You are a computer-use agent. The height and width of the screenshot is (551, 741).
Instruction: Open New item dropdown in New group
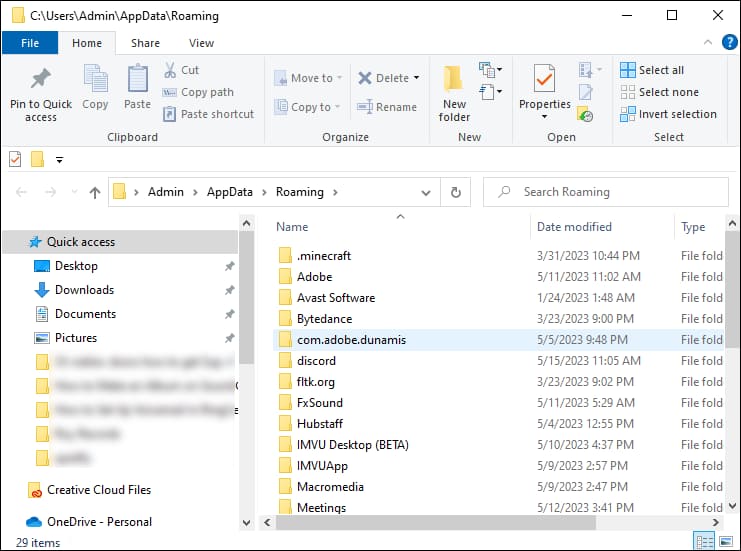pos(490,70)
